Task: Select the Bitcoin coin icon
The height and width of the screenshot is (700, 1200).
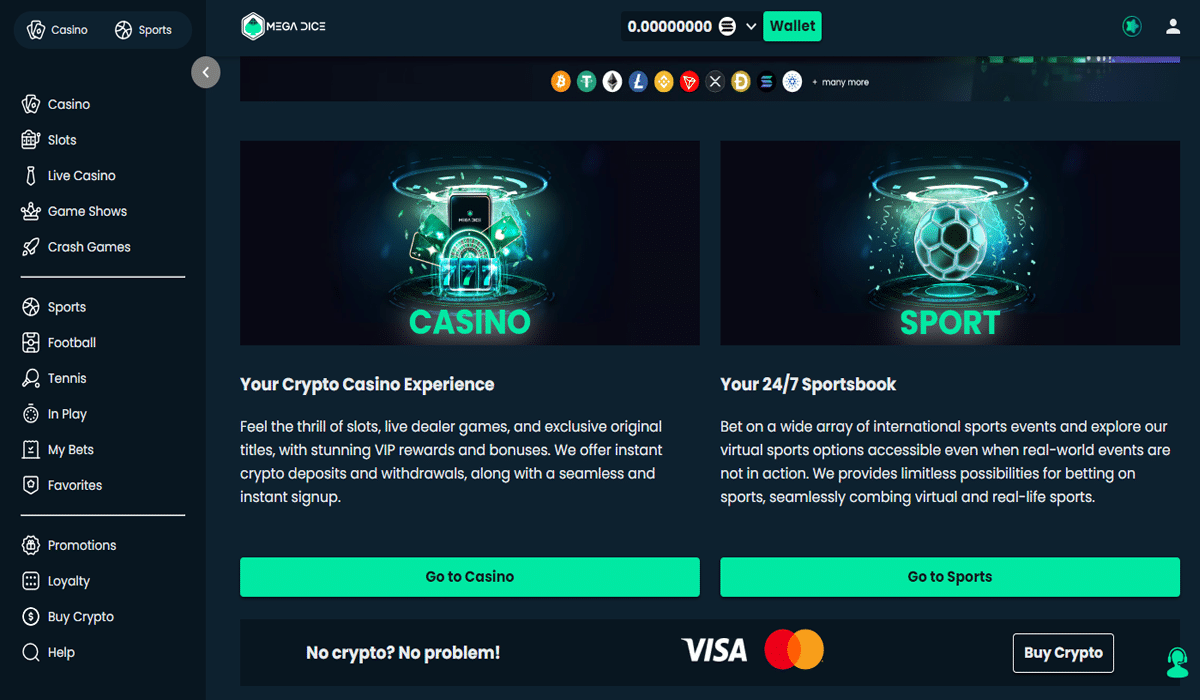Action: coord(561,82)
